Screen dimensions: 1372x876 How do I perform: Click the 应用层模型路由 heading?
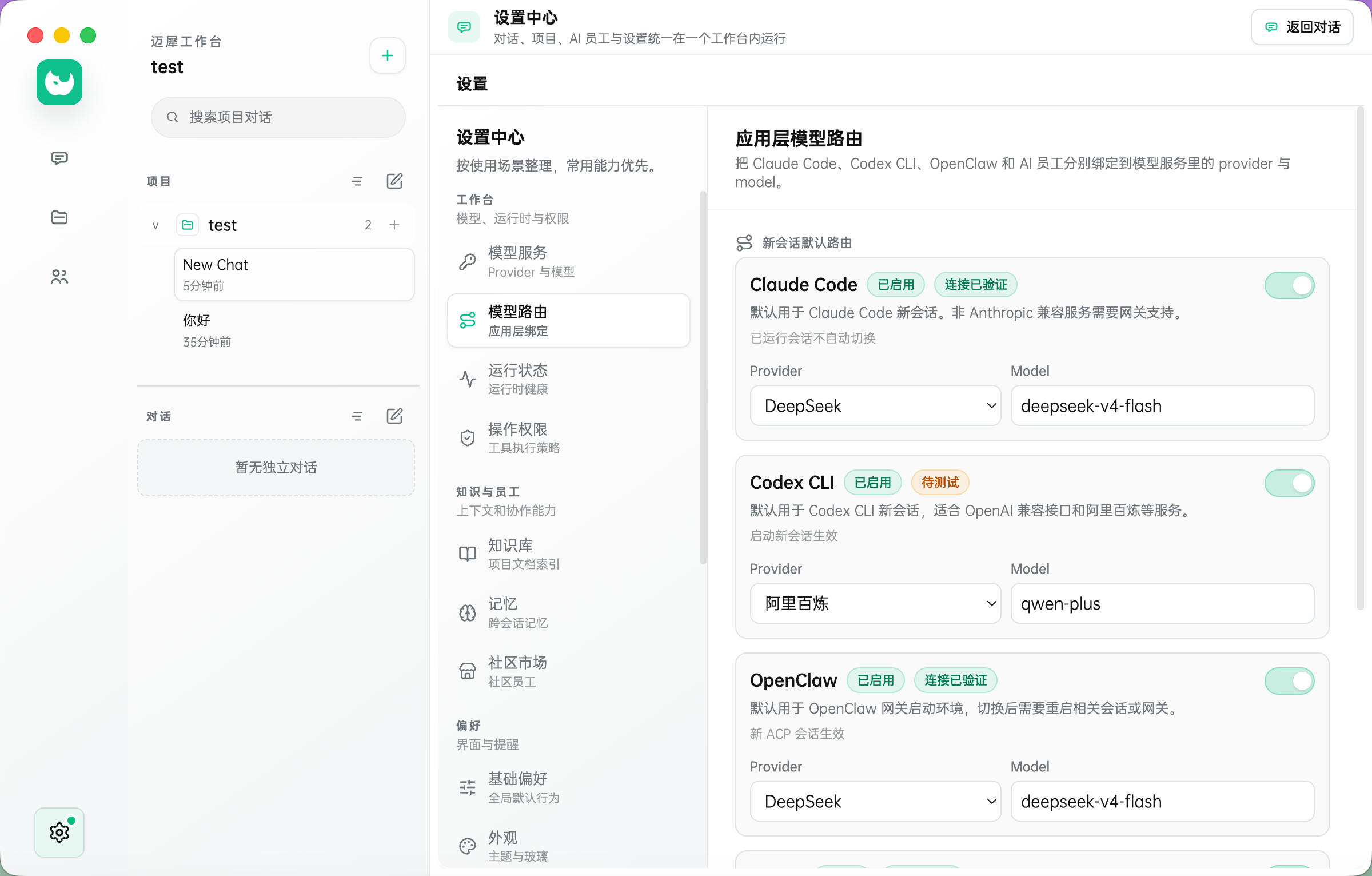799,138
